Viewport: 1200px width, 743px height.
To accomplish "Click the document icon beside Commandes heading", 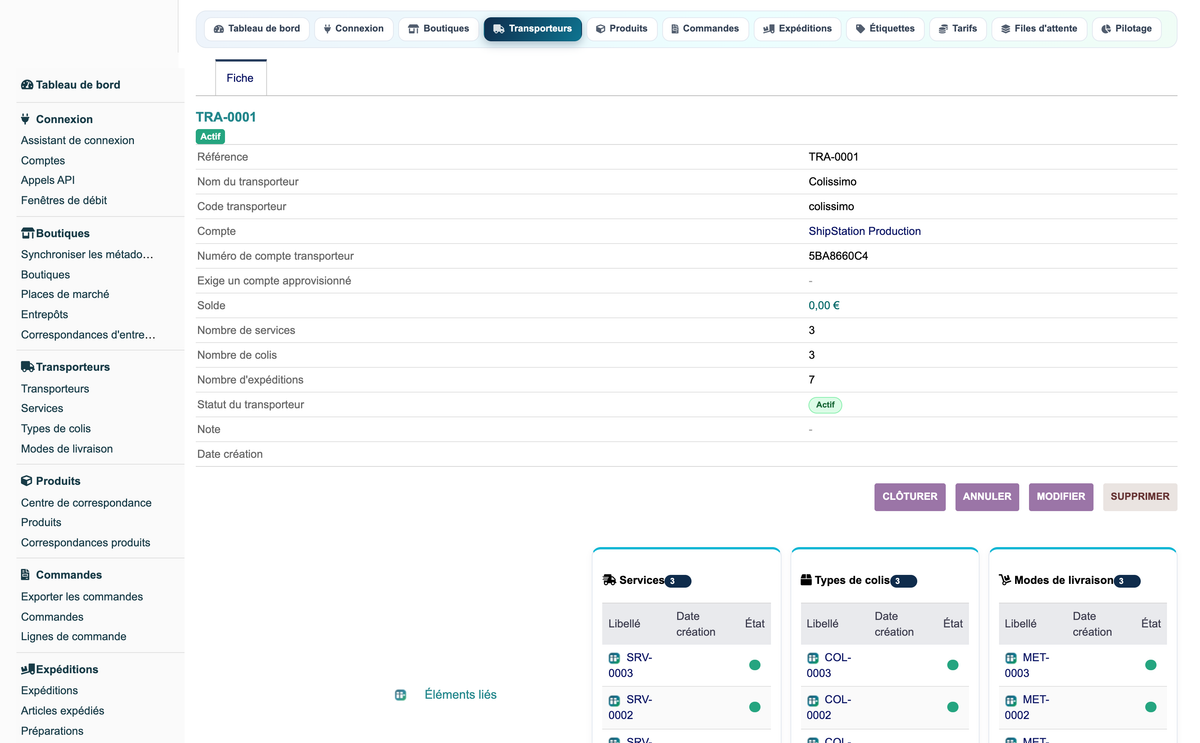I will click(26, 575).
